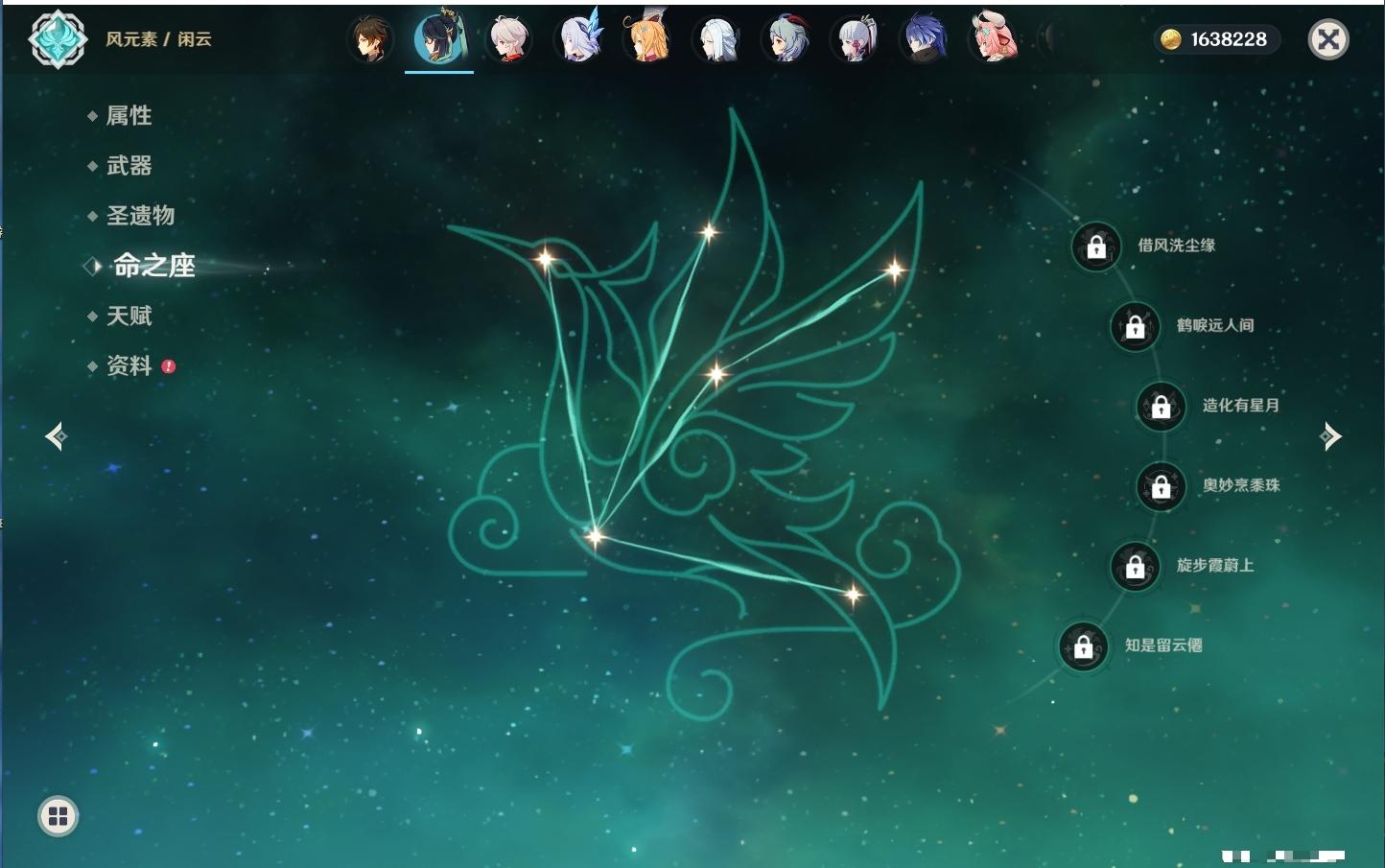Select the dark blue-haired character portrait

click(x=925, y=39)
